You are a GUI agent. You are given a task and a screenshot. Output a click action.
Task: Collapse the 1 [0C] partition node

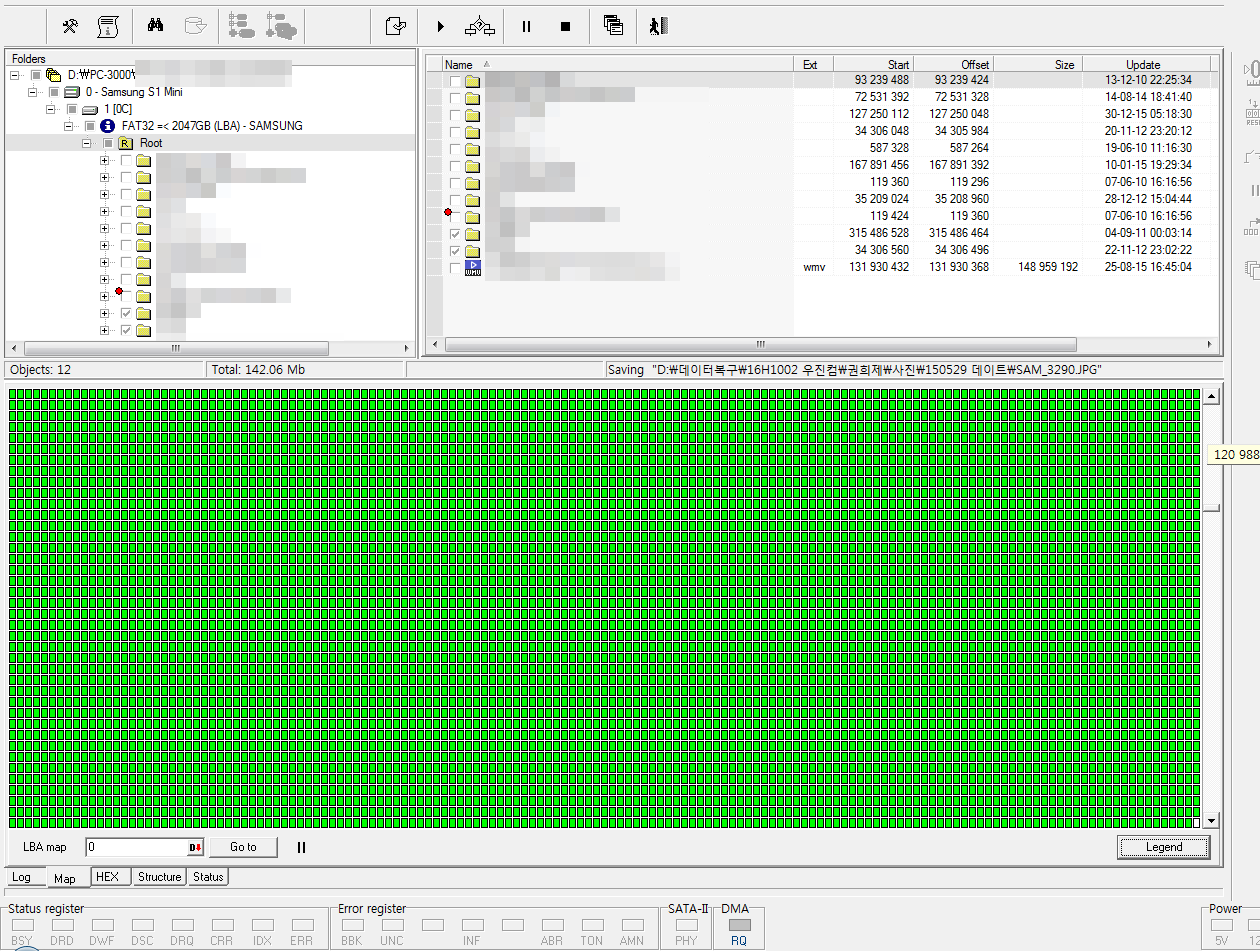[50, 109]
